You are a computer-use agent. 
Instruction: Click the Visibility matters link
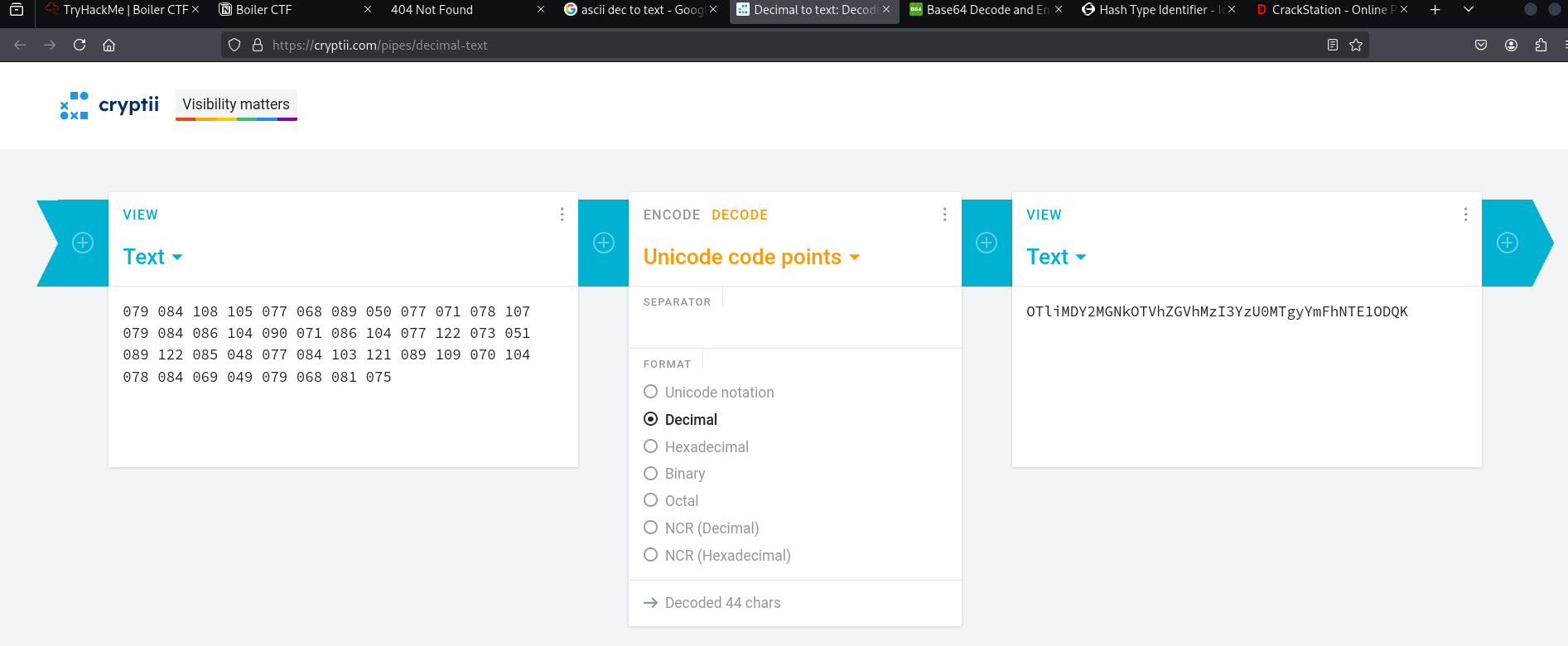[x=236, y=104]
